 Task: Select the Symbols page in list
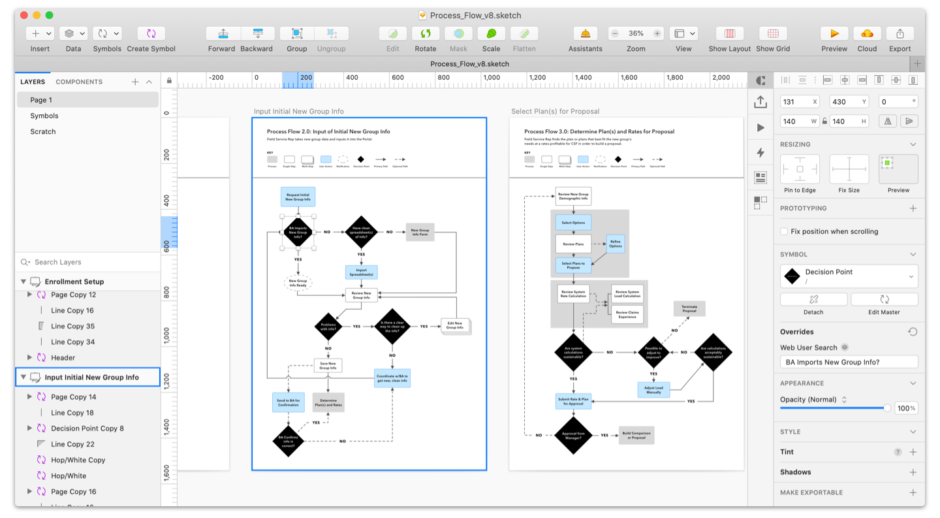pyautogui.click(x=44, y=116)
